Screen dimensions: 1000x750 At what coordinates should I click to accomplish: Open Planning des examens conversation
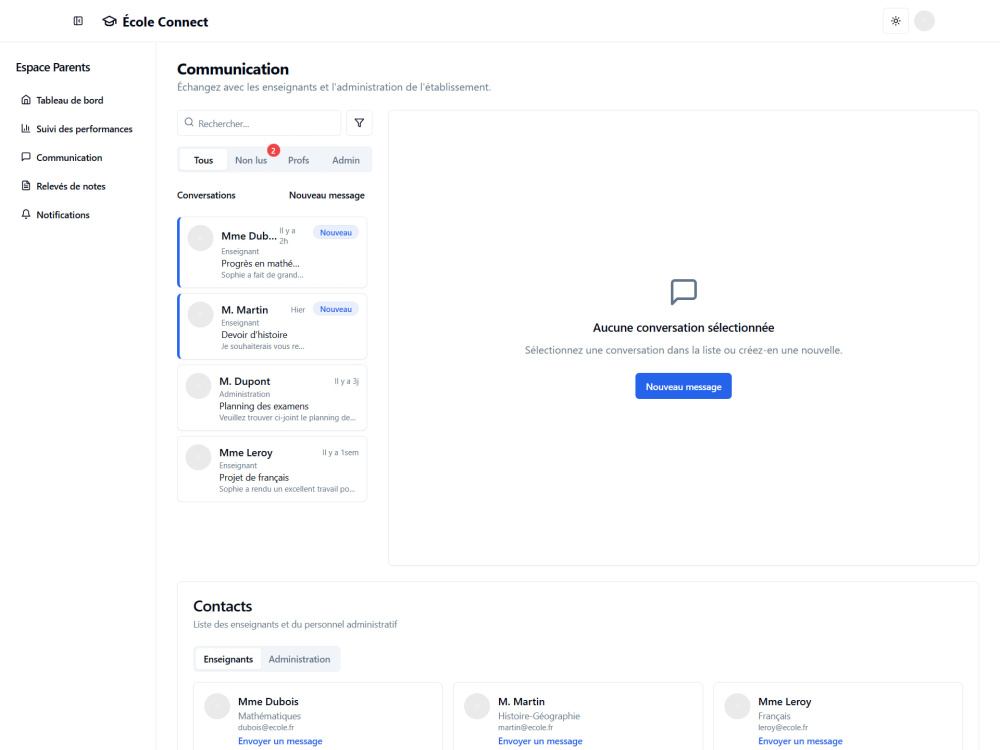(272, 398)
